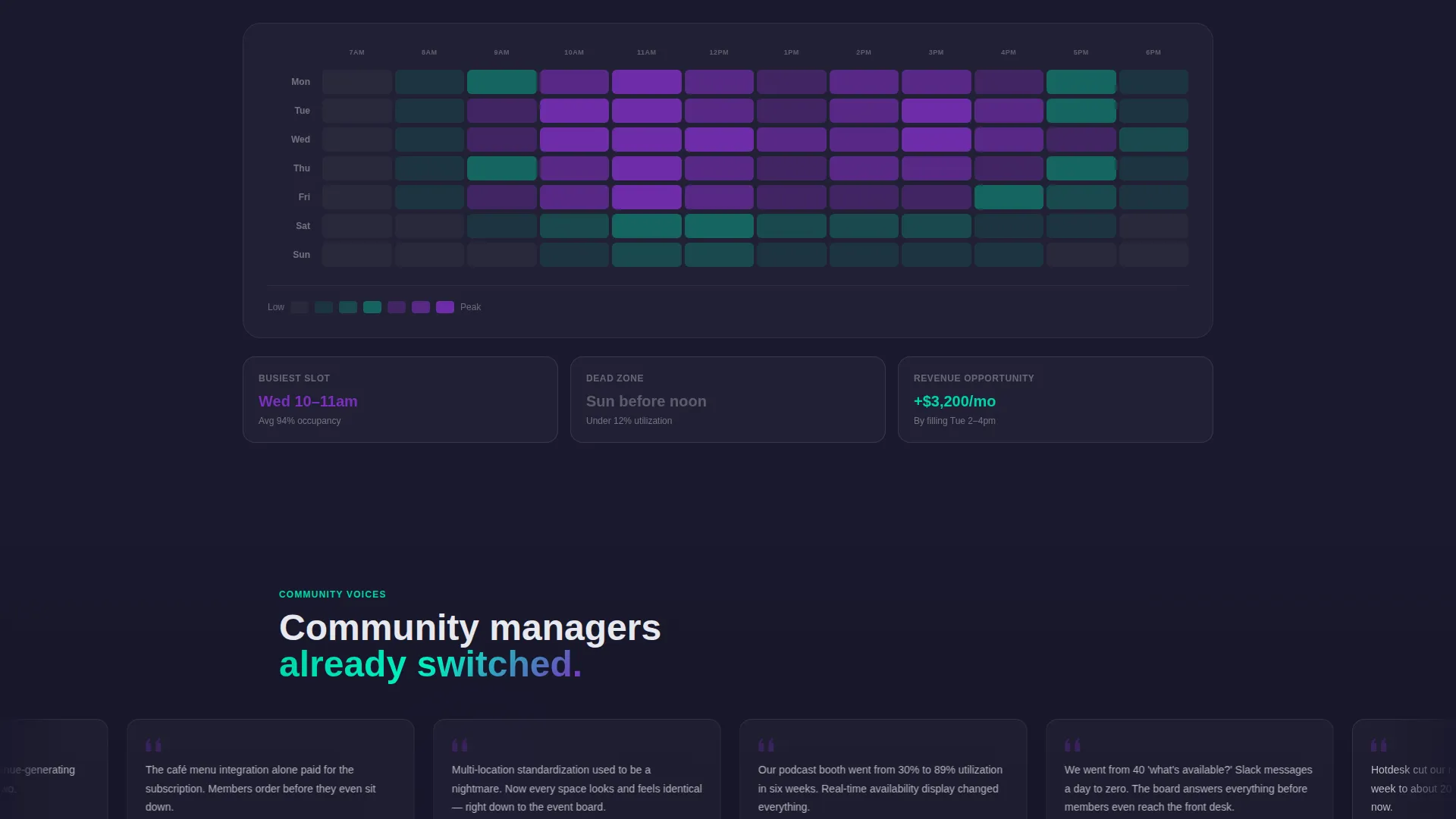Click the Wed 10AM heatmap cell
The height and width of the screenshot is (819, 1456).
tap(574, 140)
